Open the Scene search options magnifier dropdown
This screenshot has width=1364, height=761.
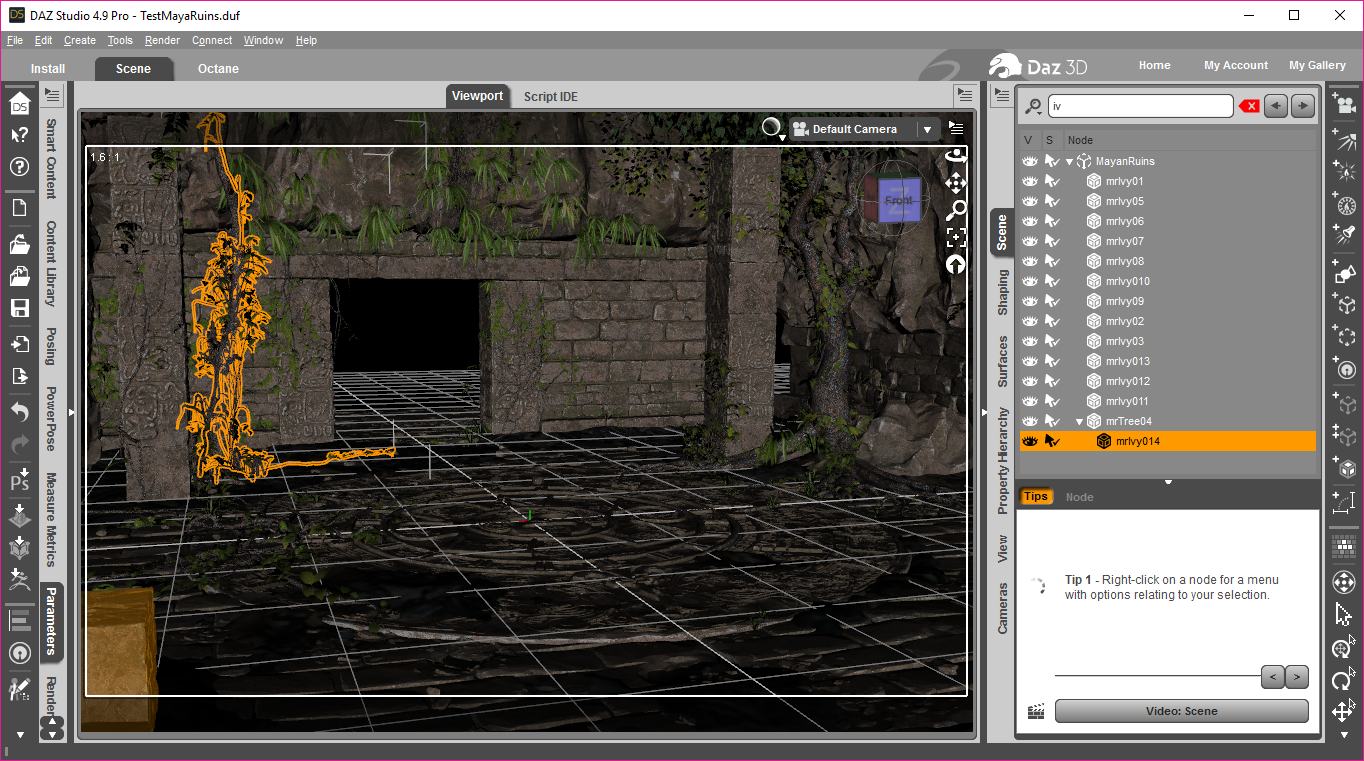point(1033,106)
